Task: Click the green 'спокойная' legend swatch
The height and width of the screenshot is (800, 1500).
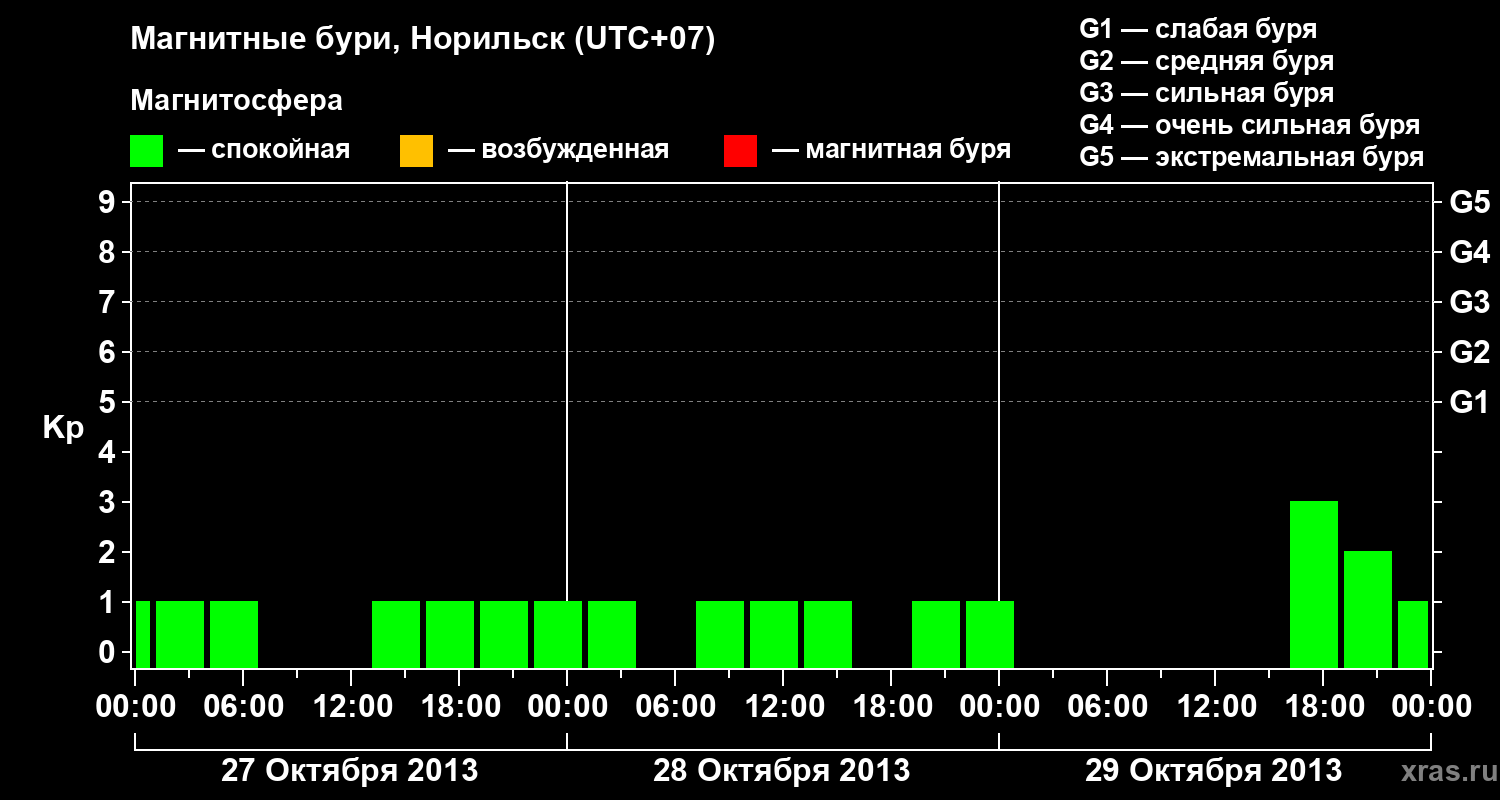Action: (x=147, y=151)
